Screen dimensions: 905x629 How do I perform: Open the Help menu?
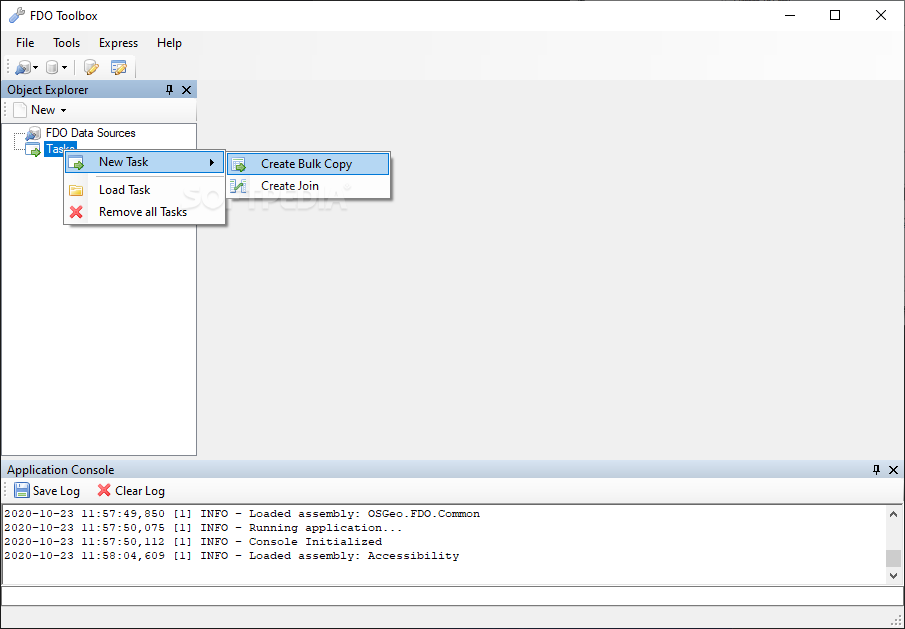click(x=169, y=43)
